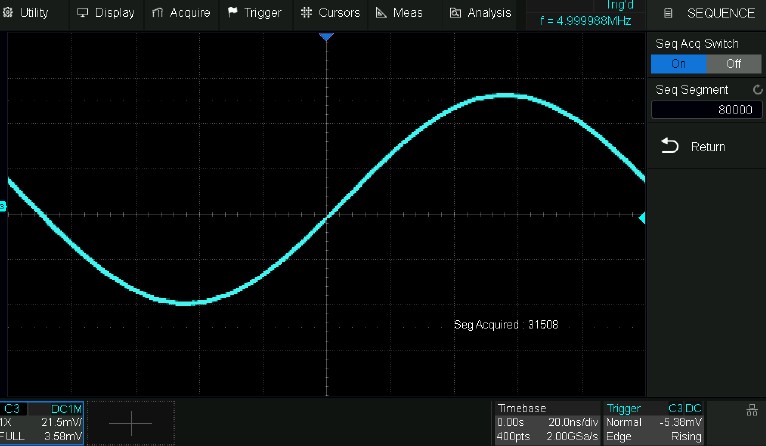Viewport: 766px width, 446px height.
Task: Click the network status icon
Action: click(x=750, y=410)
